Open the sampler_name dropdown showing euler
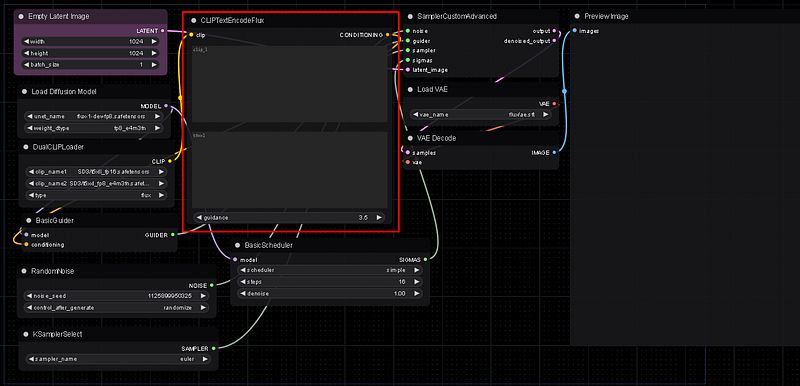The height and width of the screenshot is (386, 800). (117, 359)
